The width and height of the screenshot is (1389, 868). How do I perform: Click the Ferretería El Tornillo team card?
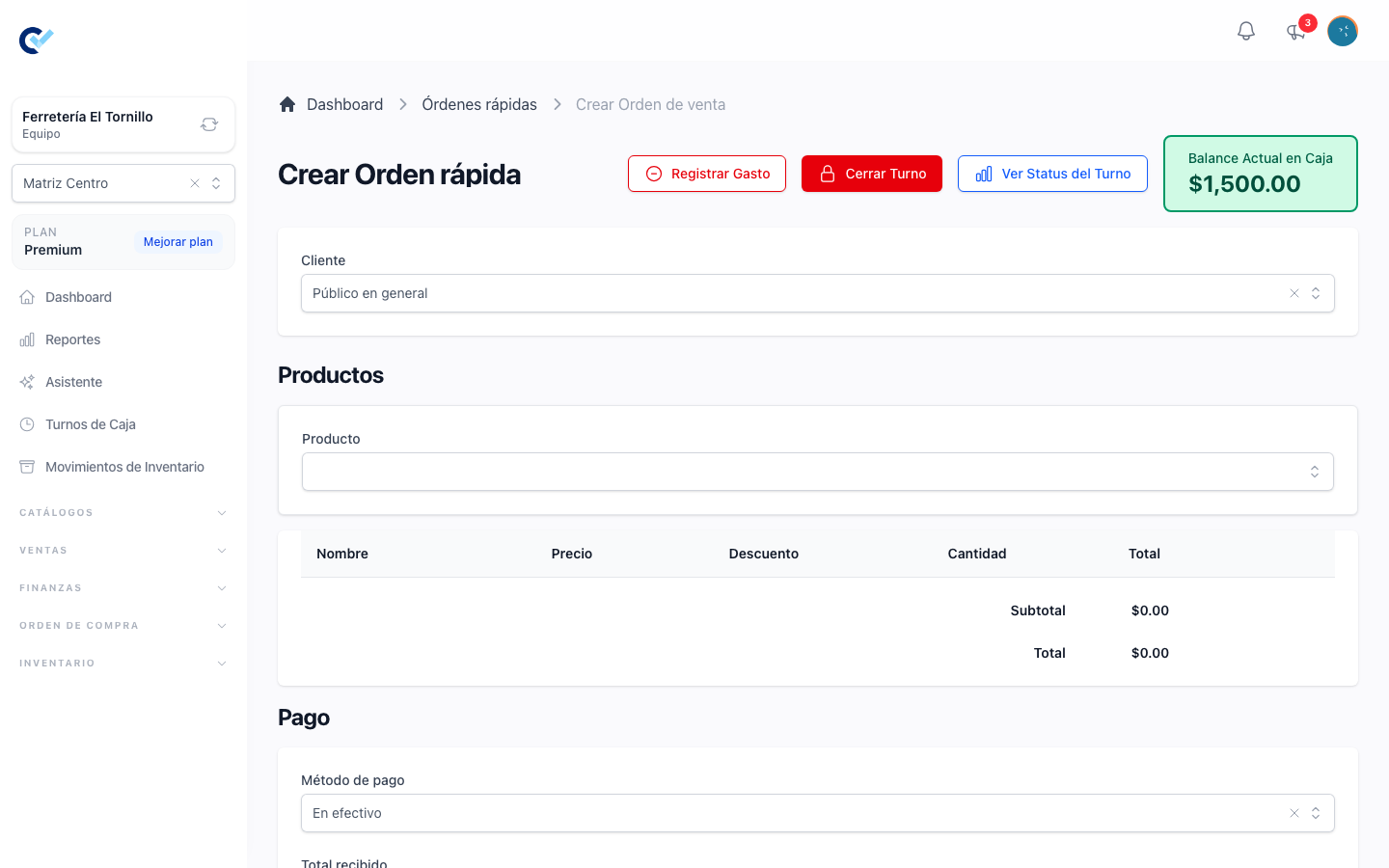click(x=123, y=124)
